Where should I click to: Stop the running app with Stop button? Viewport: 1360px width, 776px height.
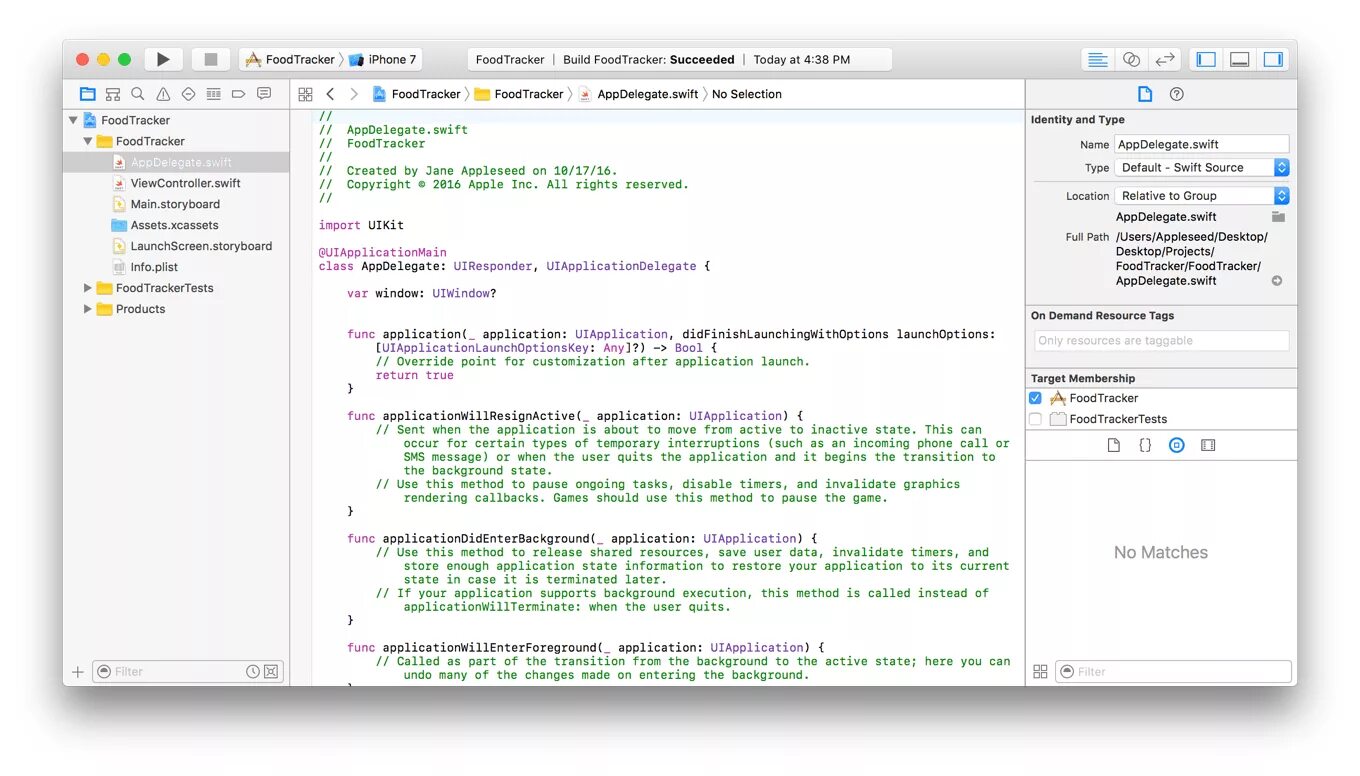coord(210,60)
